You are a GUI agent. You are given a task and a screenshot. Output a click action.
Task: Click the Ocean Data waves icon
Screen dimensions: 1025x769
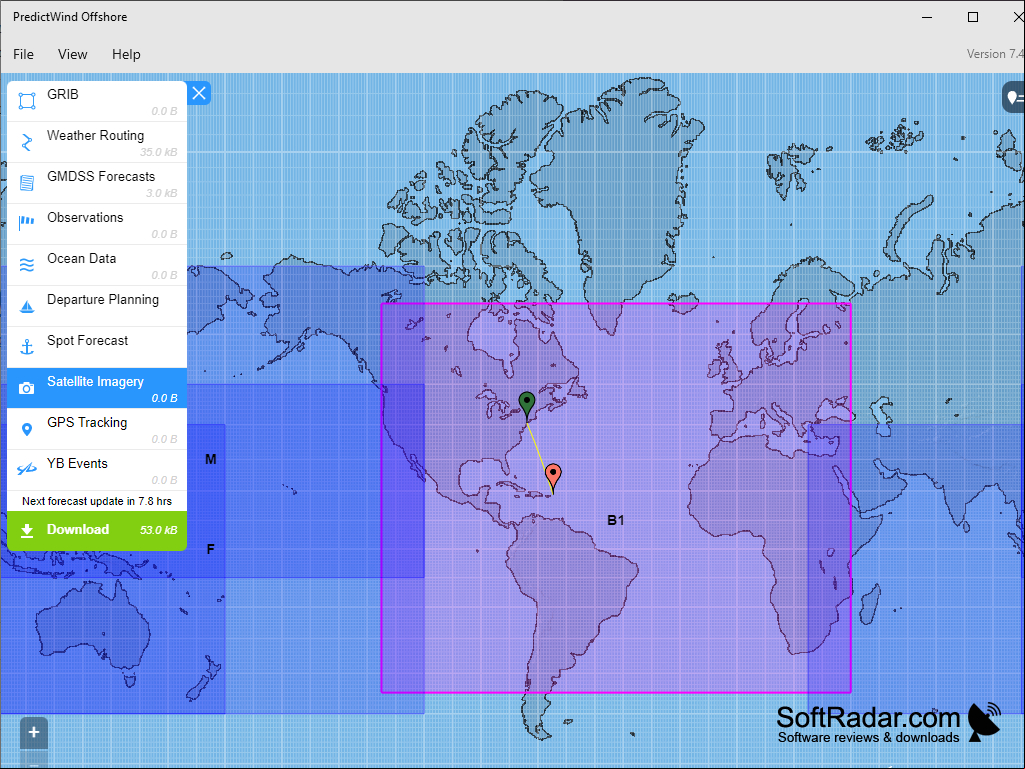click(x=27, y=265)
